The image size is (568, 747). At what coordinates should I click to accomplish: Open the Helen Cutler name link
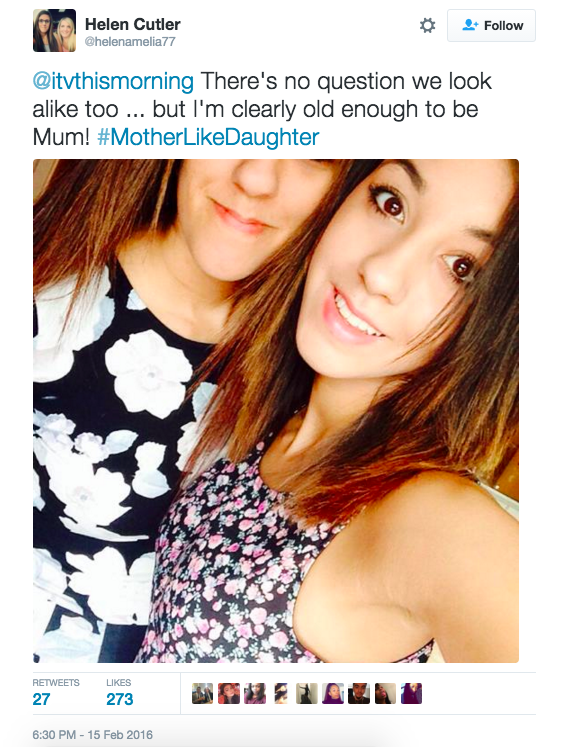[132, 24]
